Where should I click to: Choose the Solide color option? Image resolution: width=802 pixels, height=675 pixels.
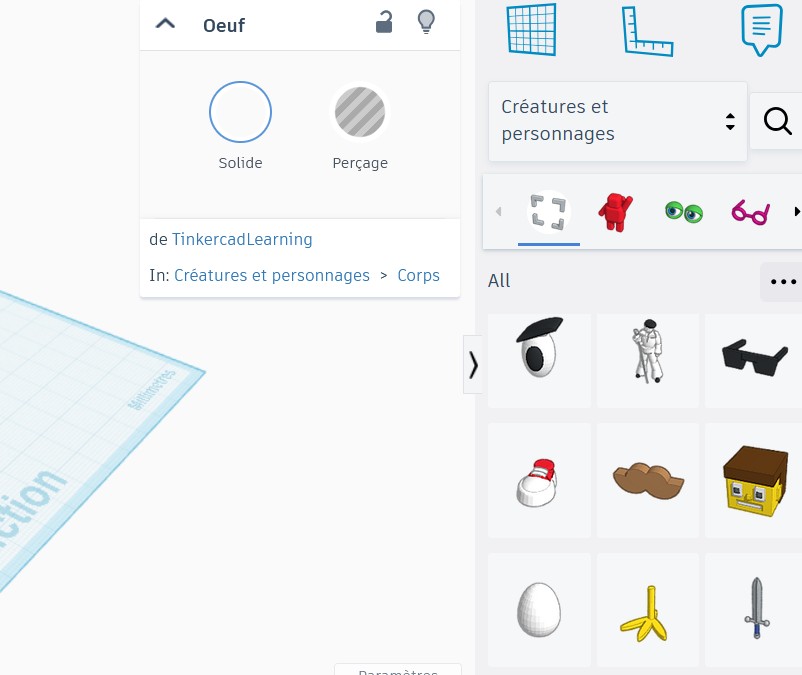tap(240, 112)
